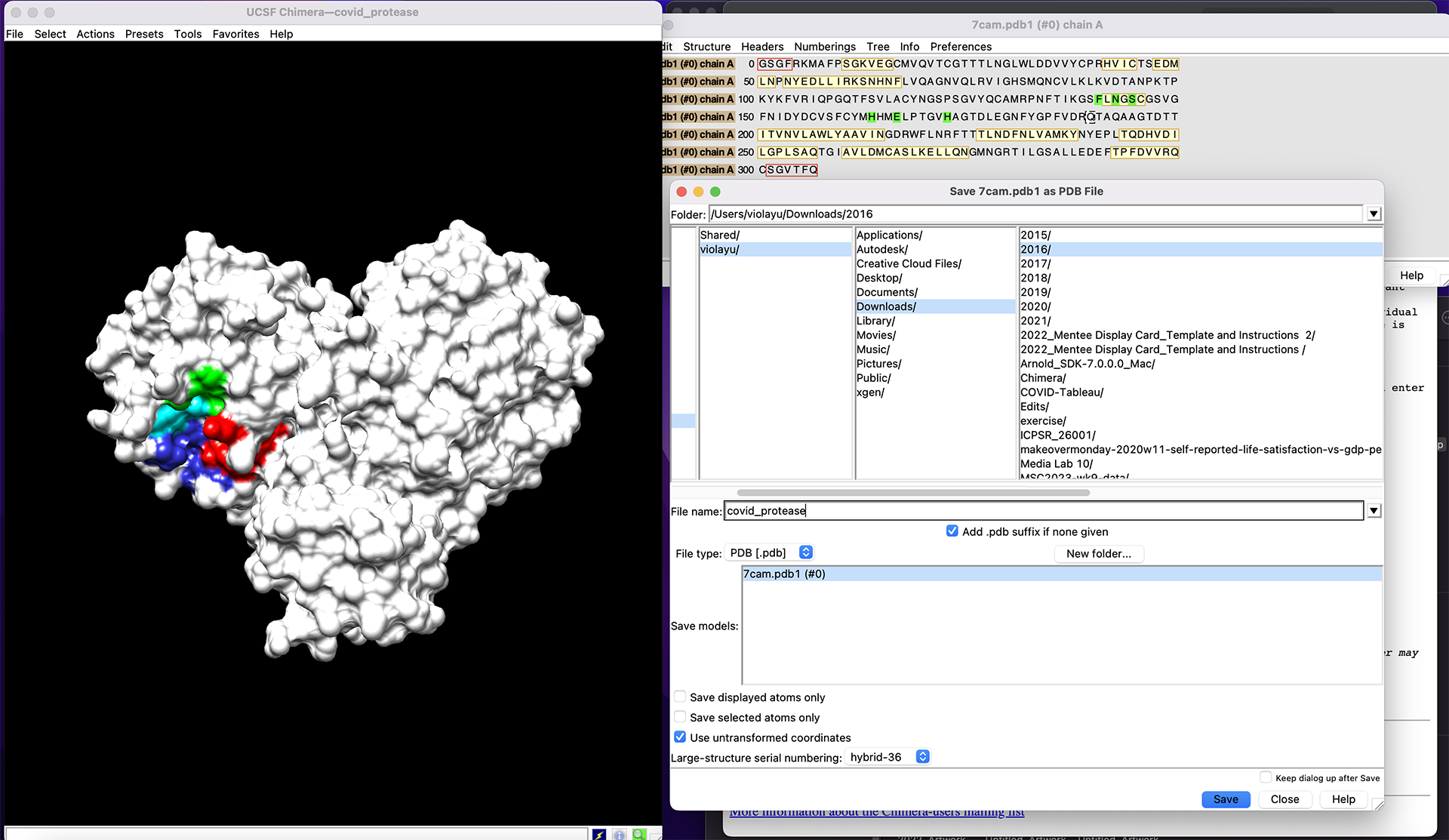1449x840 pixels.
Task: Open Preferences menu in sequence window
Action: point(961,47)
